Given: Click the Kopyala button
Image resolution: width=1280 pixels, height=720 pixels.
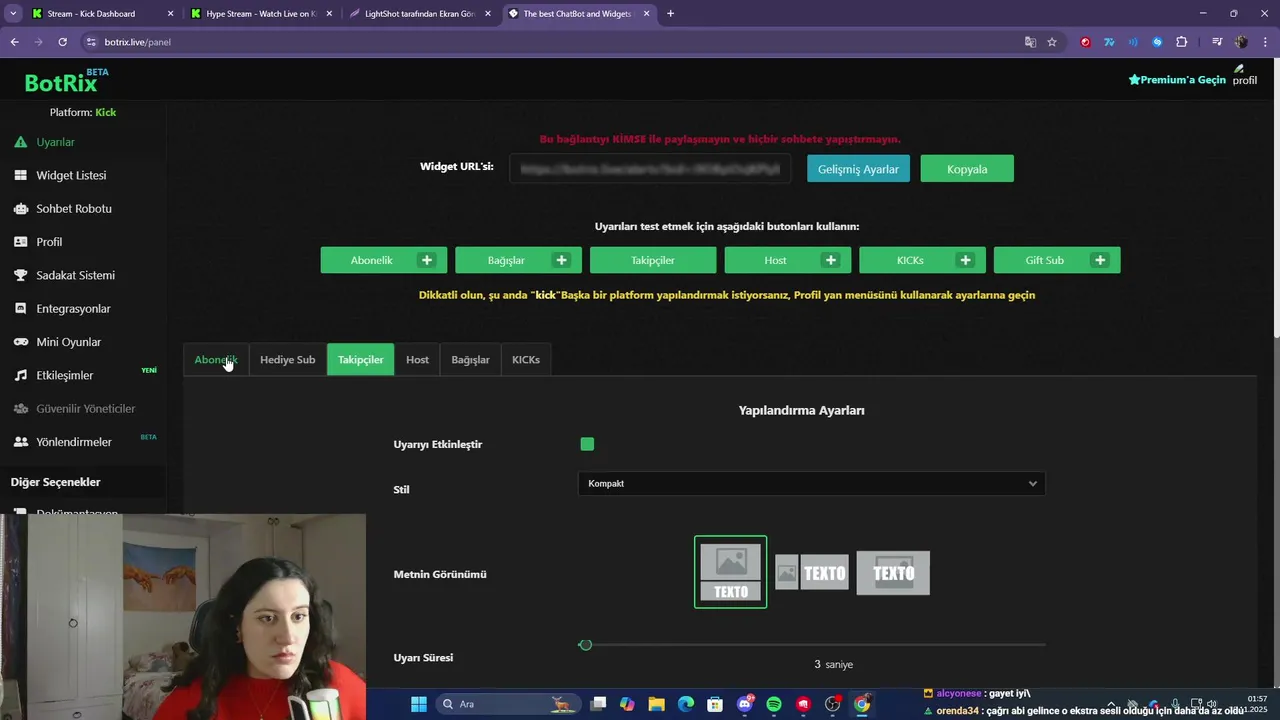Looking at the screenshot, I should (967, 169).
